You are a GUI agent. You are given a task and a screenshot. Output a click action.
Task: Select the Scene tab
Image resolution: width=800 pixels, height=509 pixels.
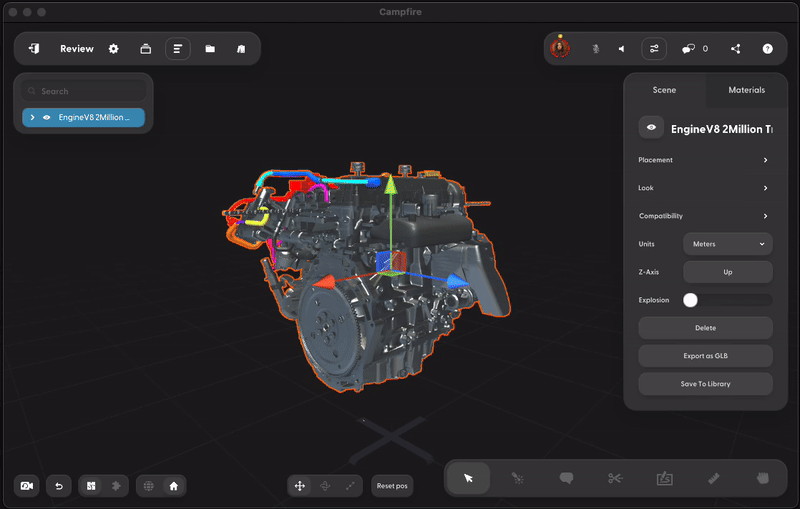pyautogui.click(x=664, y=90)
